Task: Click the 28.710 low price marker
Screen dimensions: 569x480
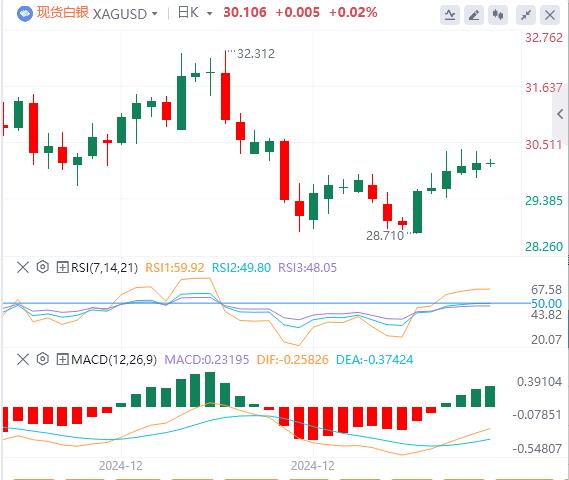Action: pos(385,235)
